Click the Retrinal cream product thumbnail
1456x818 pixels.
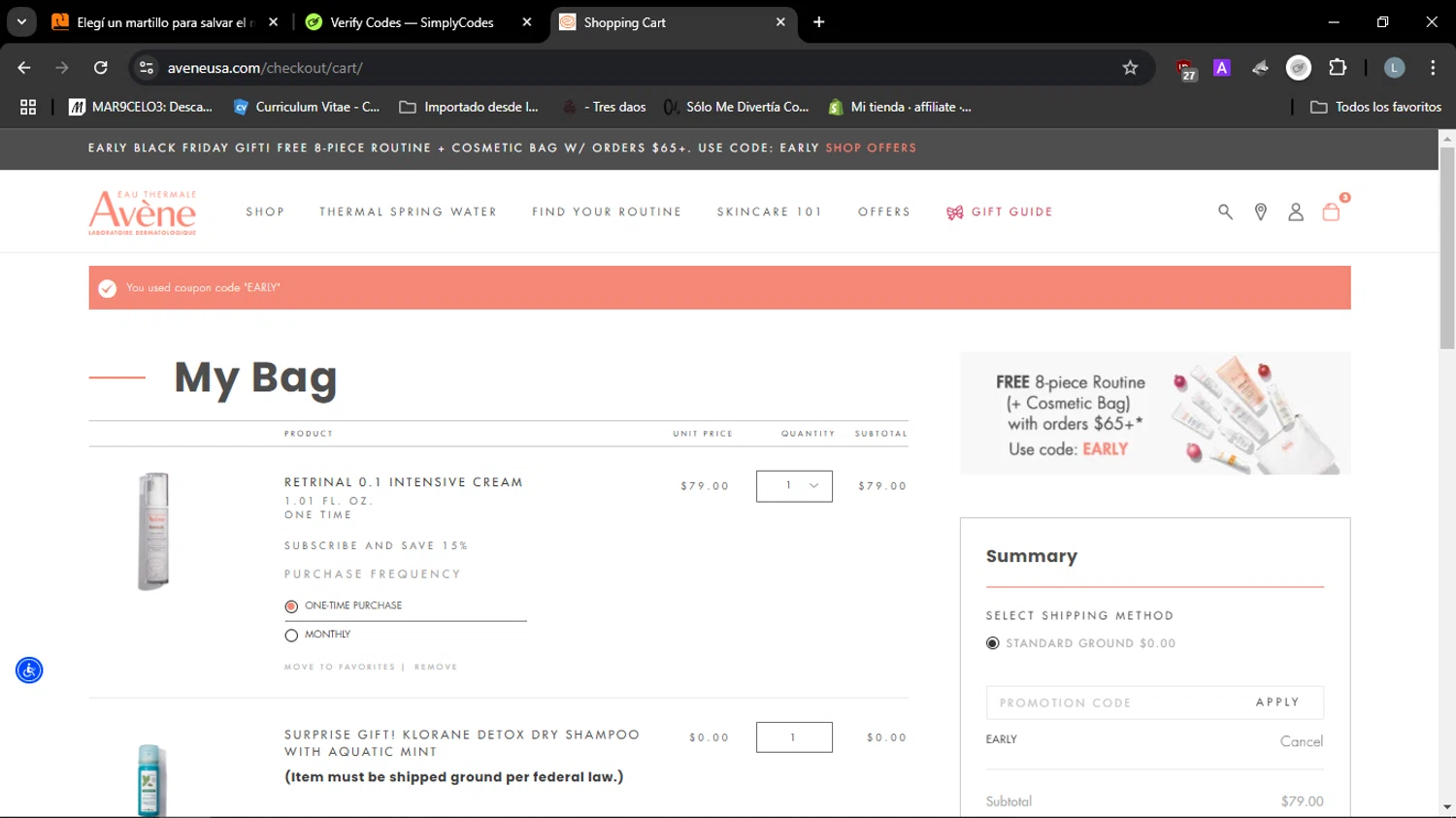tap(153, 531)
